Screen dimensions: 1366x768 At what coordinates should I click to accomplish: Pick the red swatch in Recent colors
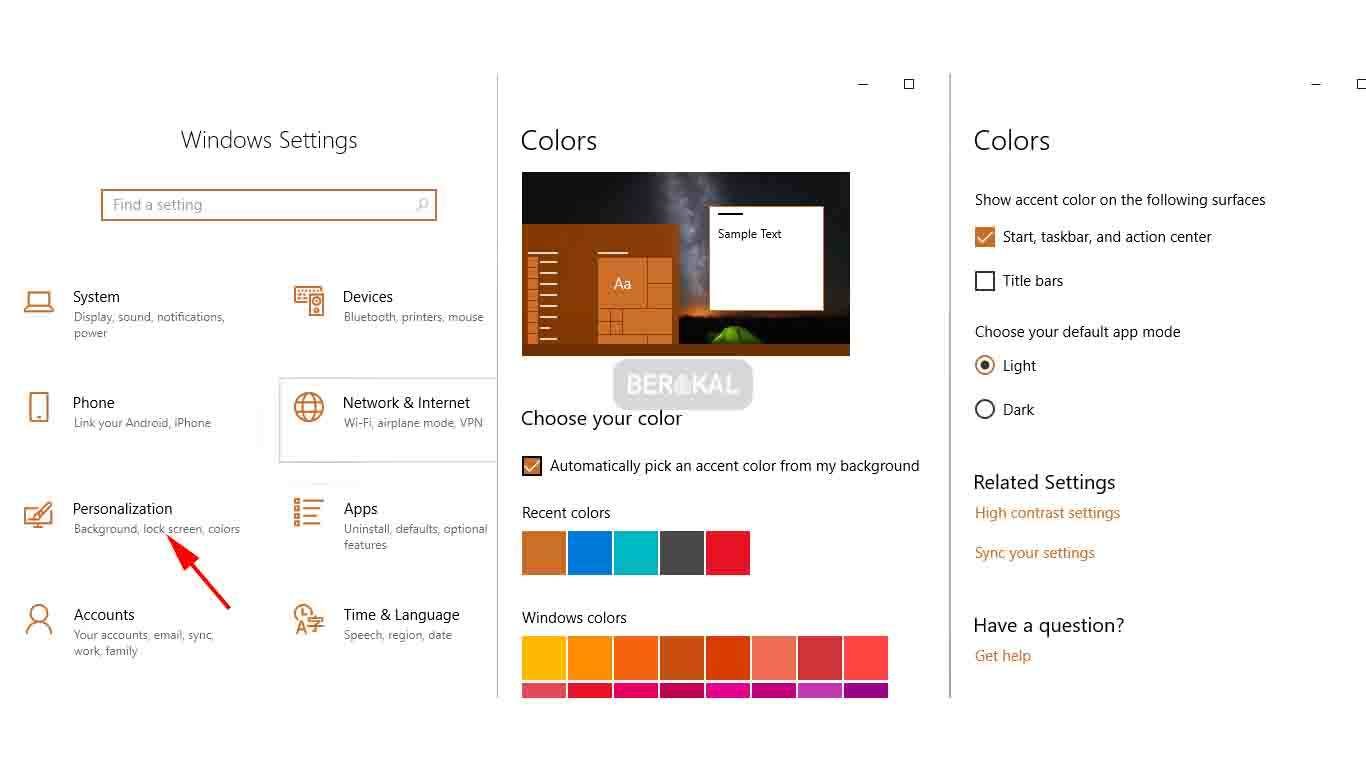(728, 553)
